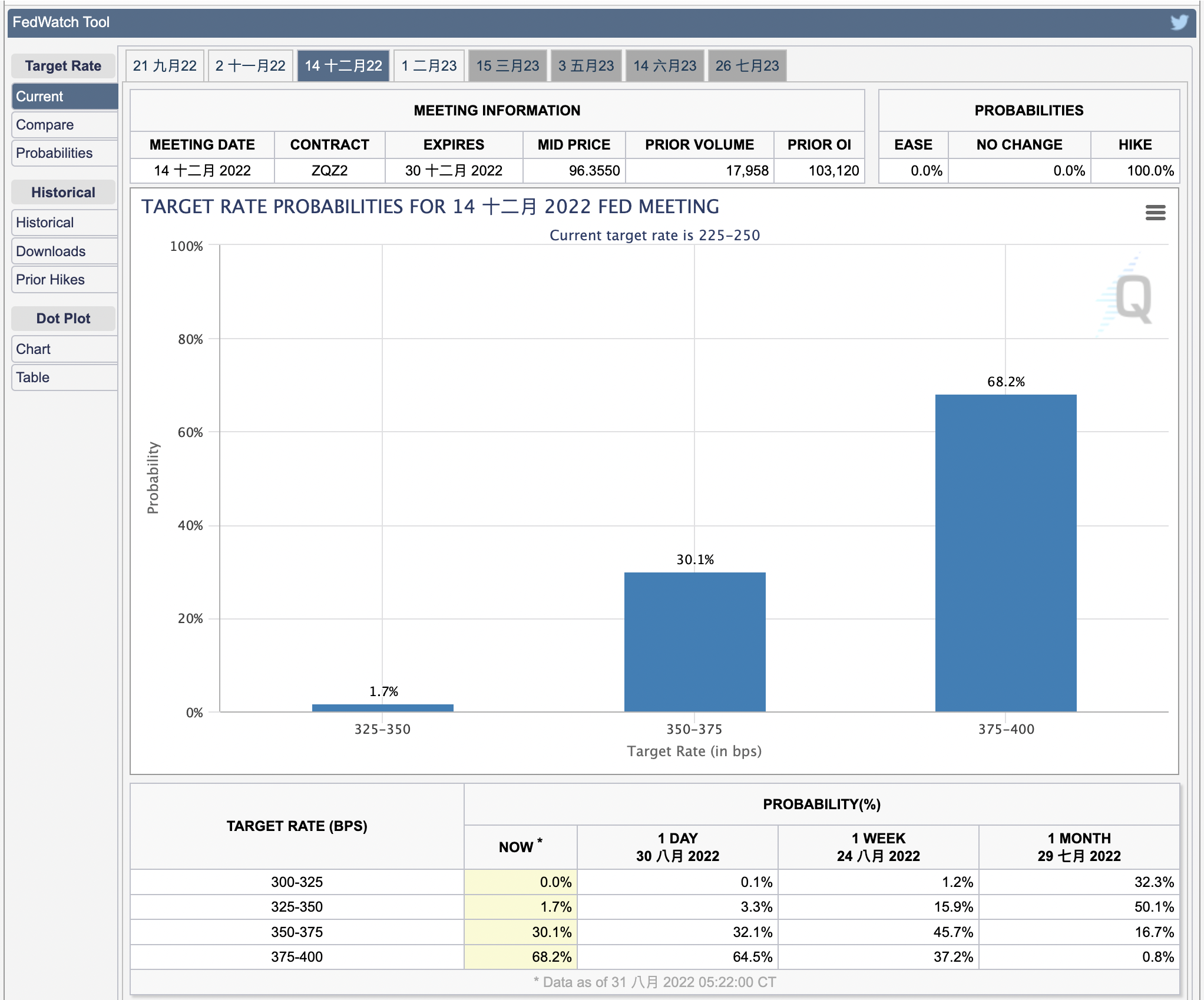
Task: Click the 325-350 chart bar
Action: (x=383, y=708)
